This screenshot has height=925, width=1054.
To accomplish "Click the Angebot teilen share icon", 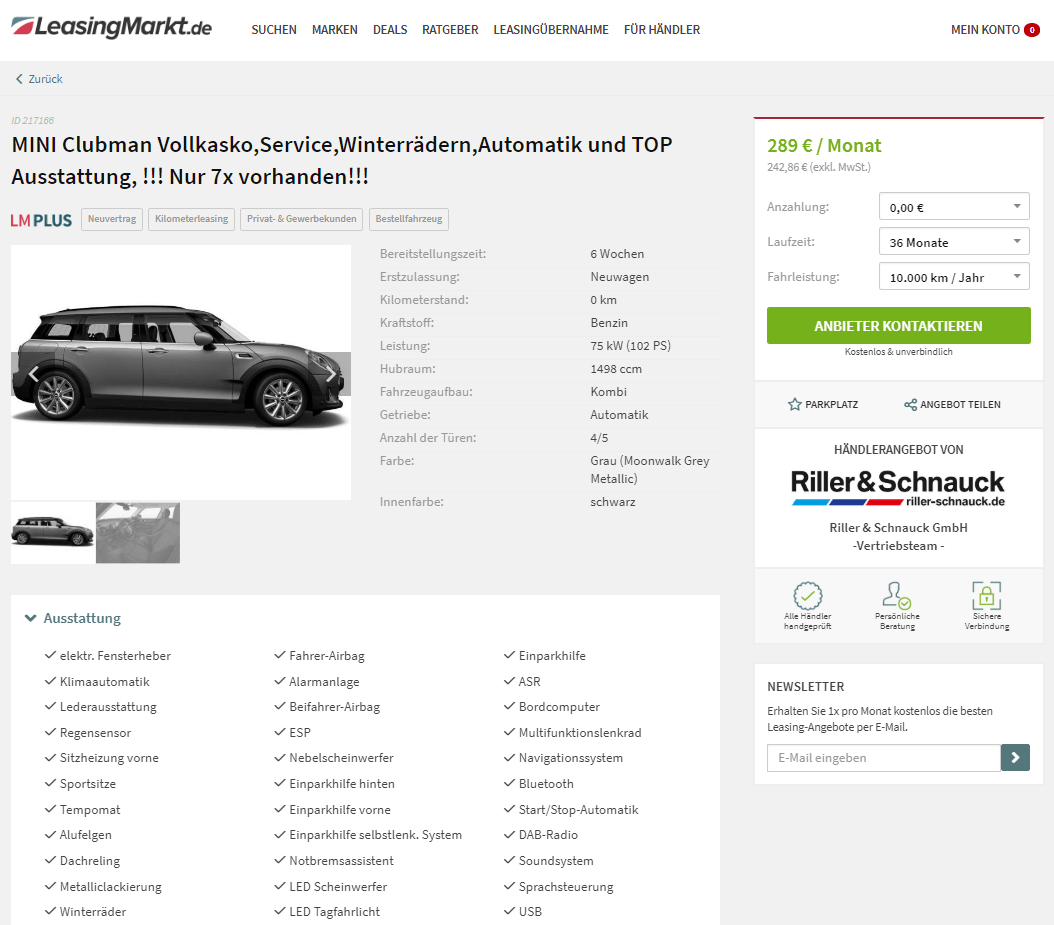I will (x=910, y=404).
